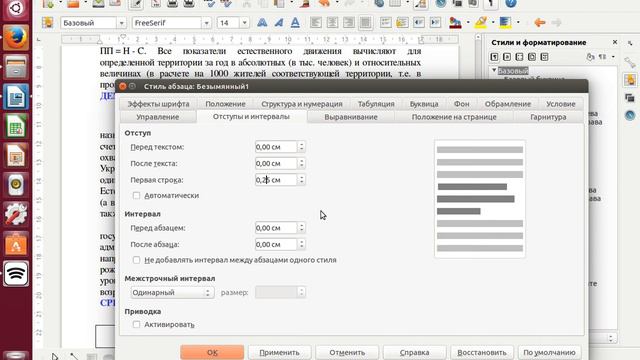Click the Перед текстом indent field
Image resolution: width=640 pixels, height=360 pixels.
click(276, 147)
